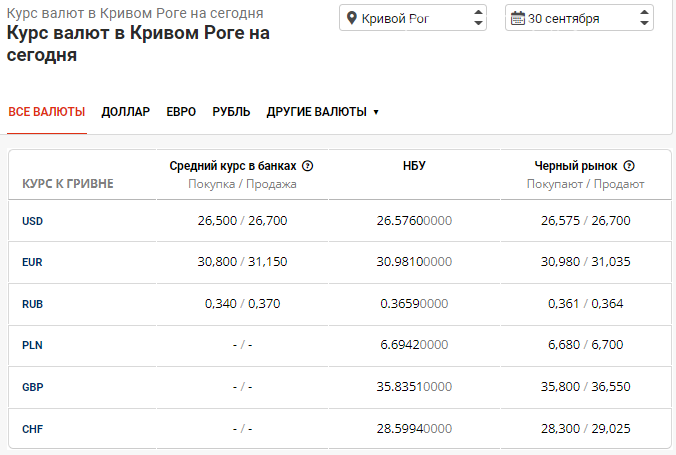
Task: Expand the Другие валюты menu
Action: tap(322, 111)
